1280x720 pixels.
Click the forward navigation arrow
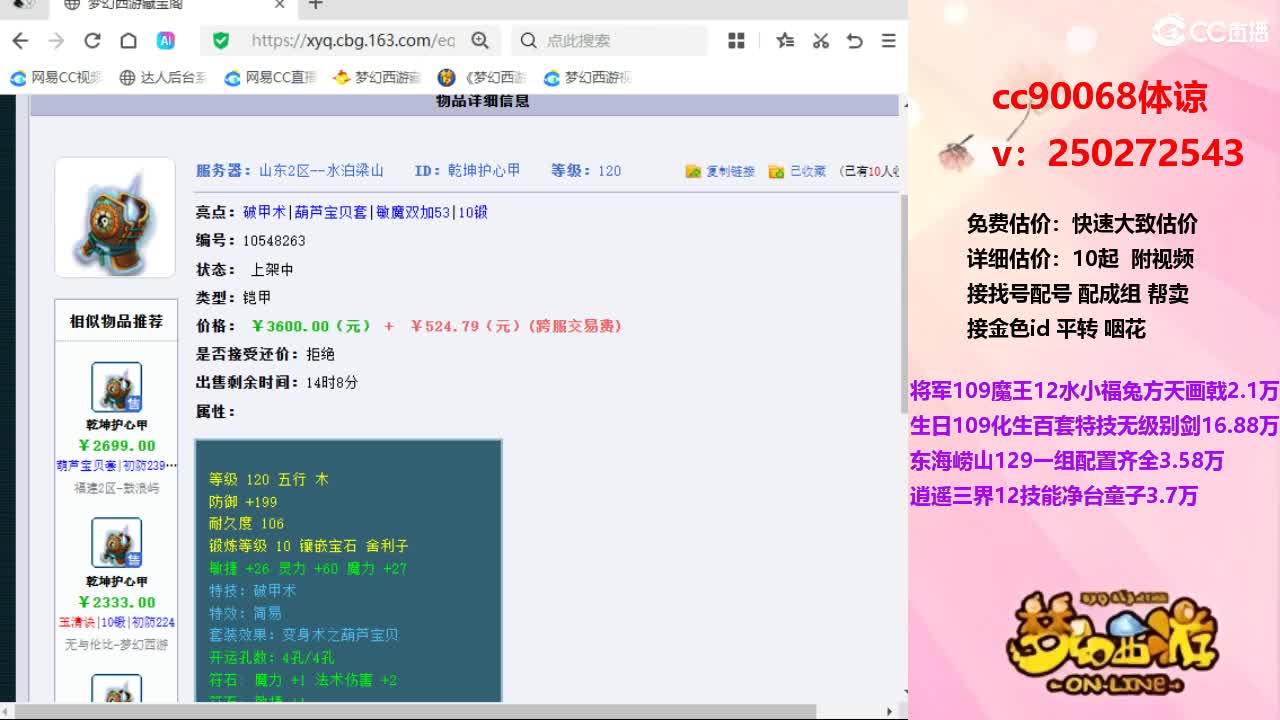point(56,41)
